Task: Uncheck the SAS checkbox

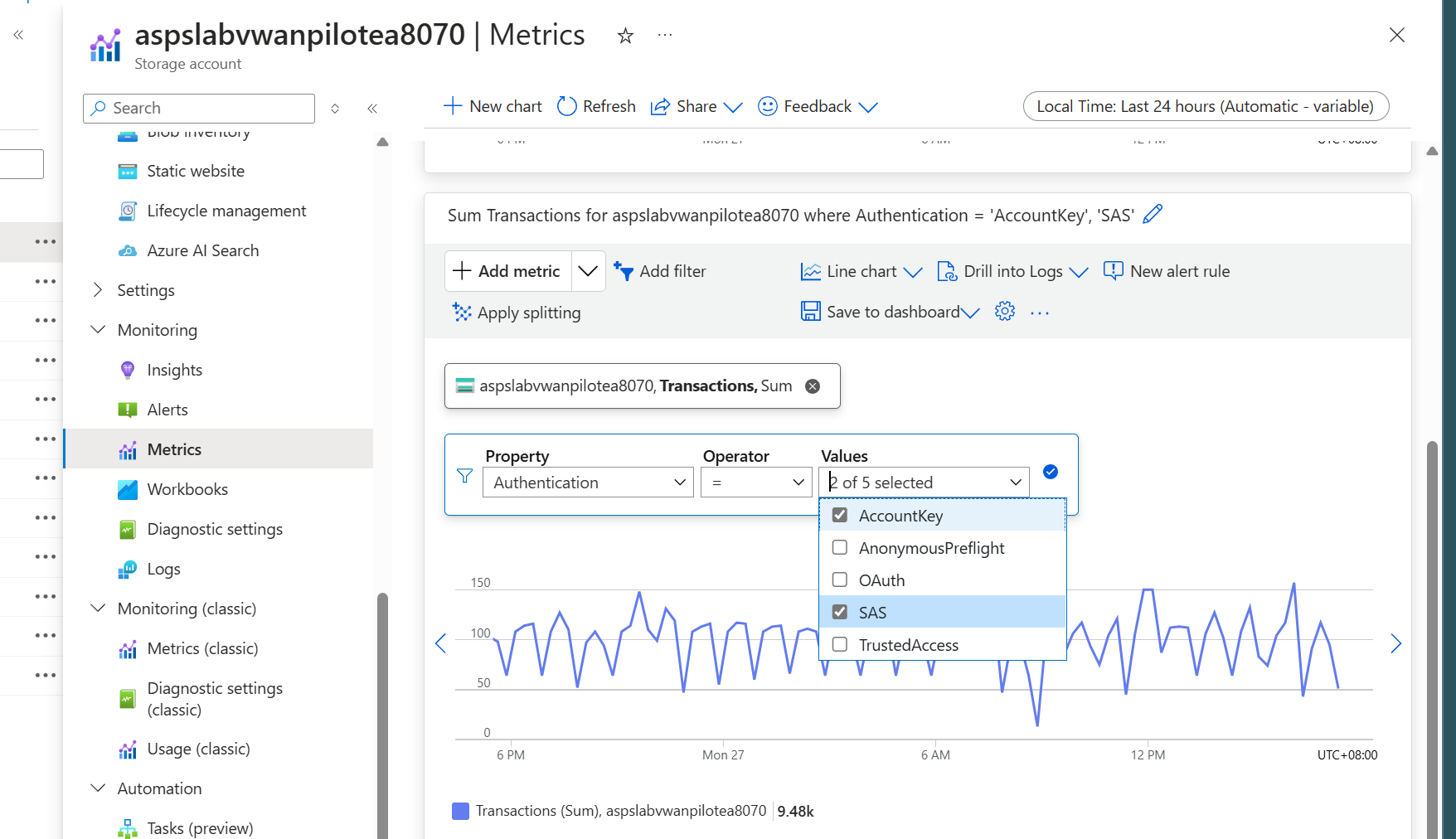Action: pyautogui.click(x=840, y=612)
